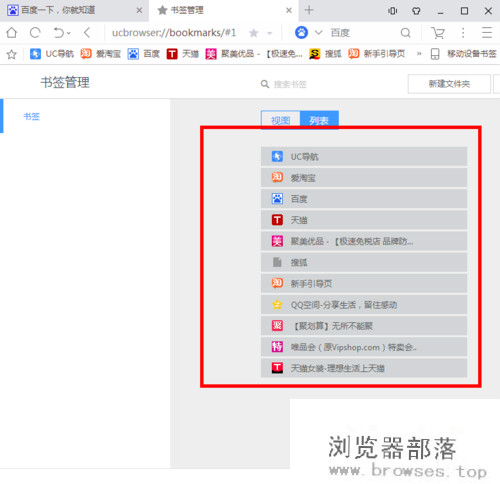This screenshot has width=500, height=484.
Task: Switch to the 视图 view tab
Action: 281,120
